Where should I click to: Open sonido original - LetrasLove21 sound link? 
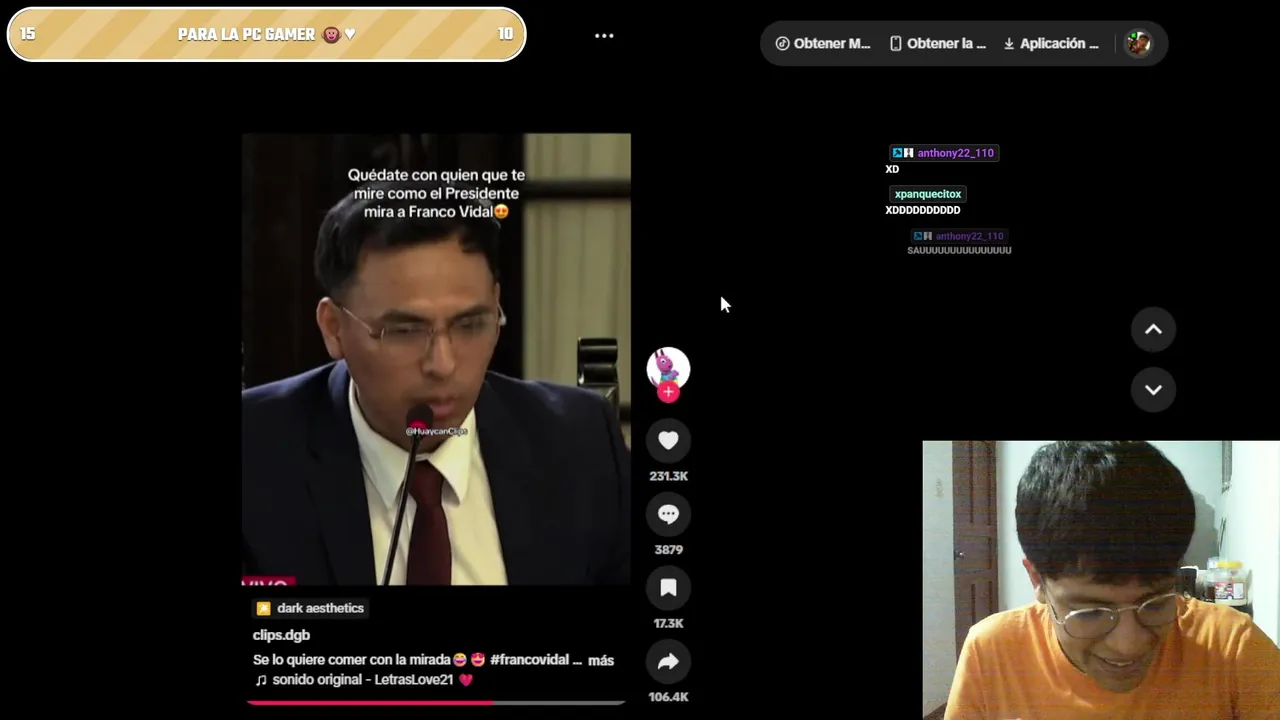pyautogui.click(x=363, y=680)
